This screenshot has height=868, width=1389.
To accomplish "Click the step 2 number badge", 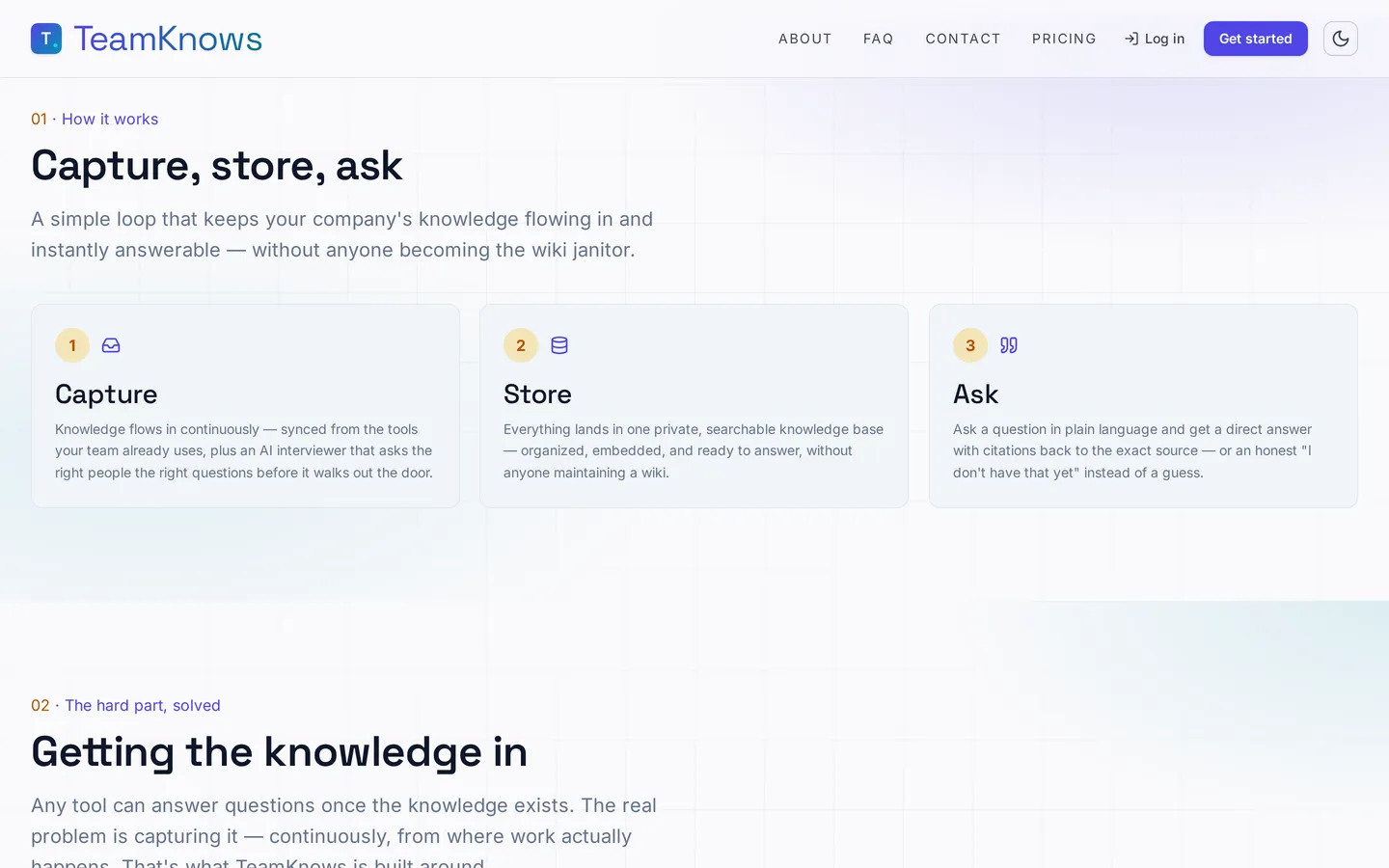I will pyautogui.click(x=521, y=345).
